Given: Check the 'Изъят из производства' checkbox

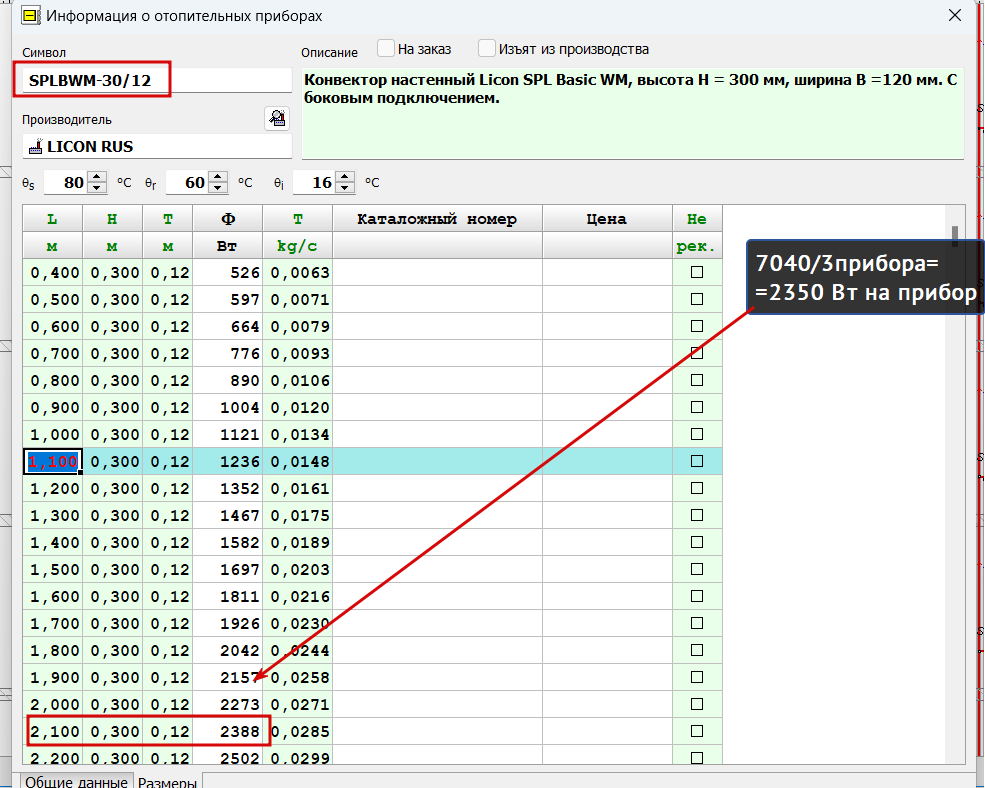Looking at the screenshot, I should [x=487, y=48].
